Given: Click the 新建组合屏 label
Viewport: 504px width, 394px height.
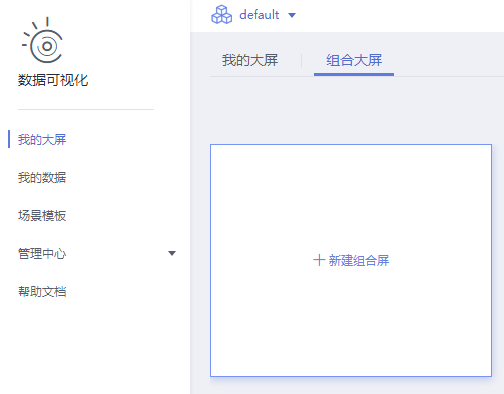Looking at the screenshot, I should tap(359, 260).
